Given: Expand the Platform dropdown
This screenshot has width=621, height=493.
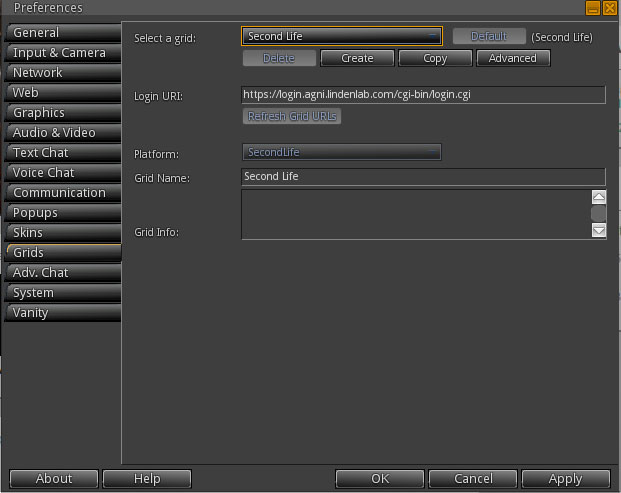Looking at the screenshot, I should coord(342,152).
